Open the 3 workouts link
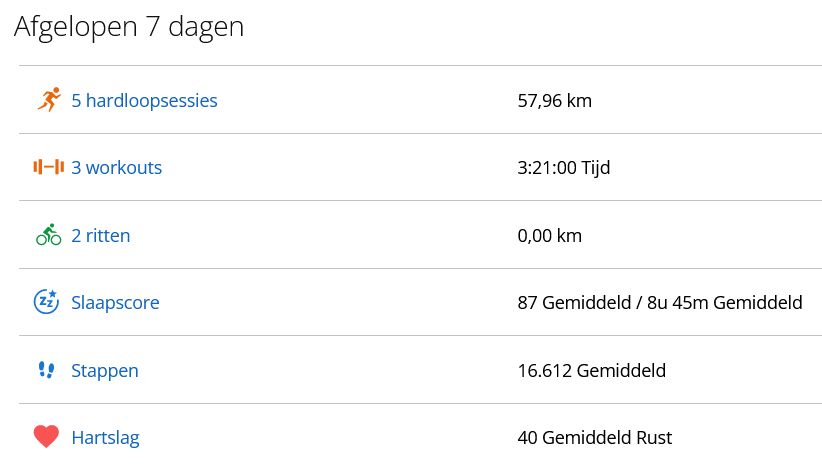Screen dimensions: 822x468 116,167
